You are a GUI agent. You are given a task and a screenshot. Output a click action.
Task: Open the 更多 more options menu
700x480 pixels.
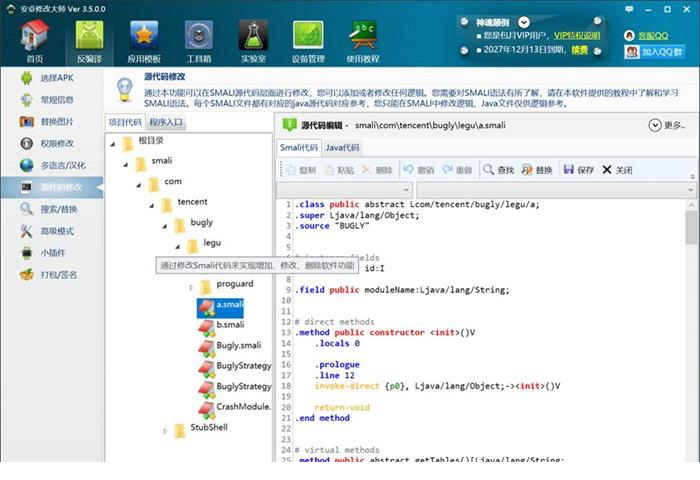(x=667, y=126)
